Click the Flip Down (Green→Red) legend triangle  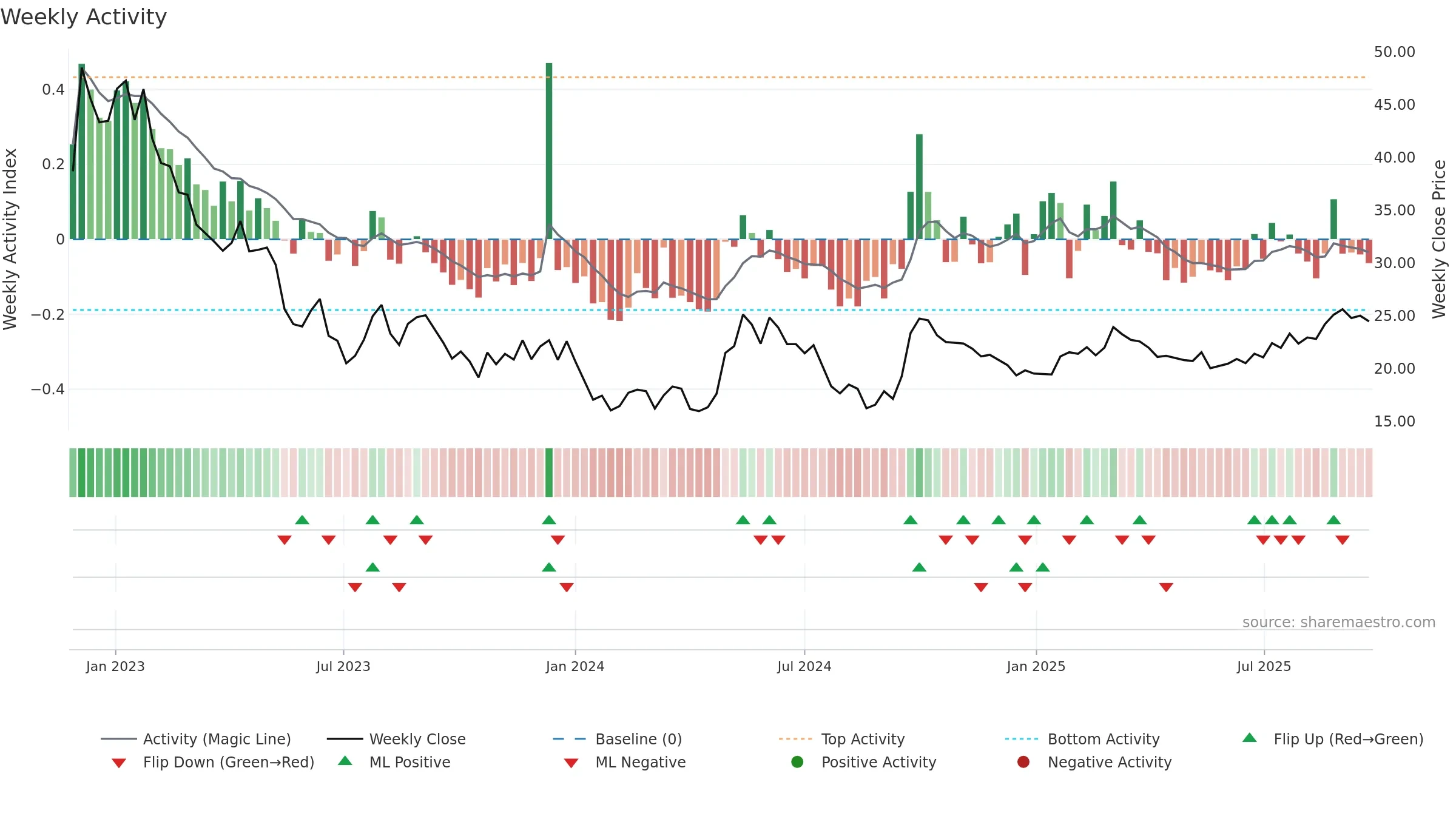click(119, 763)
